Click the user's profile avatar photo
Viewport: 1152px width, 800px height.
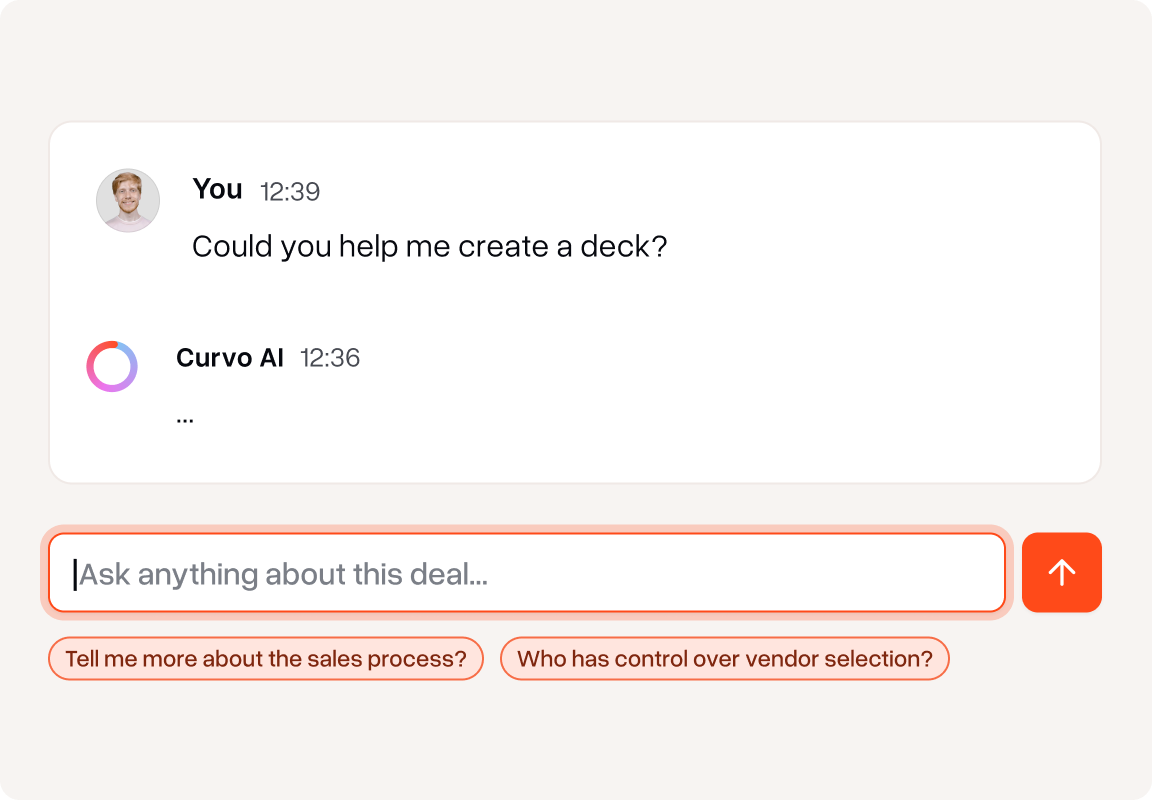[128, 201]
